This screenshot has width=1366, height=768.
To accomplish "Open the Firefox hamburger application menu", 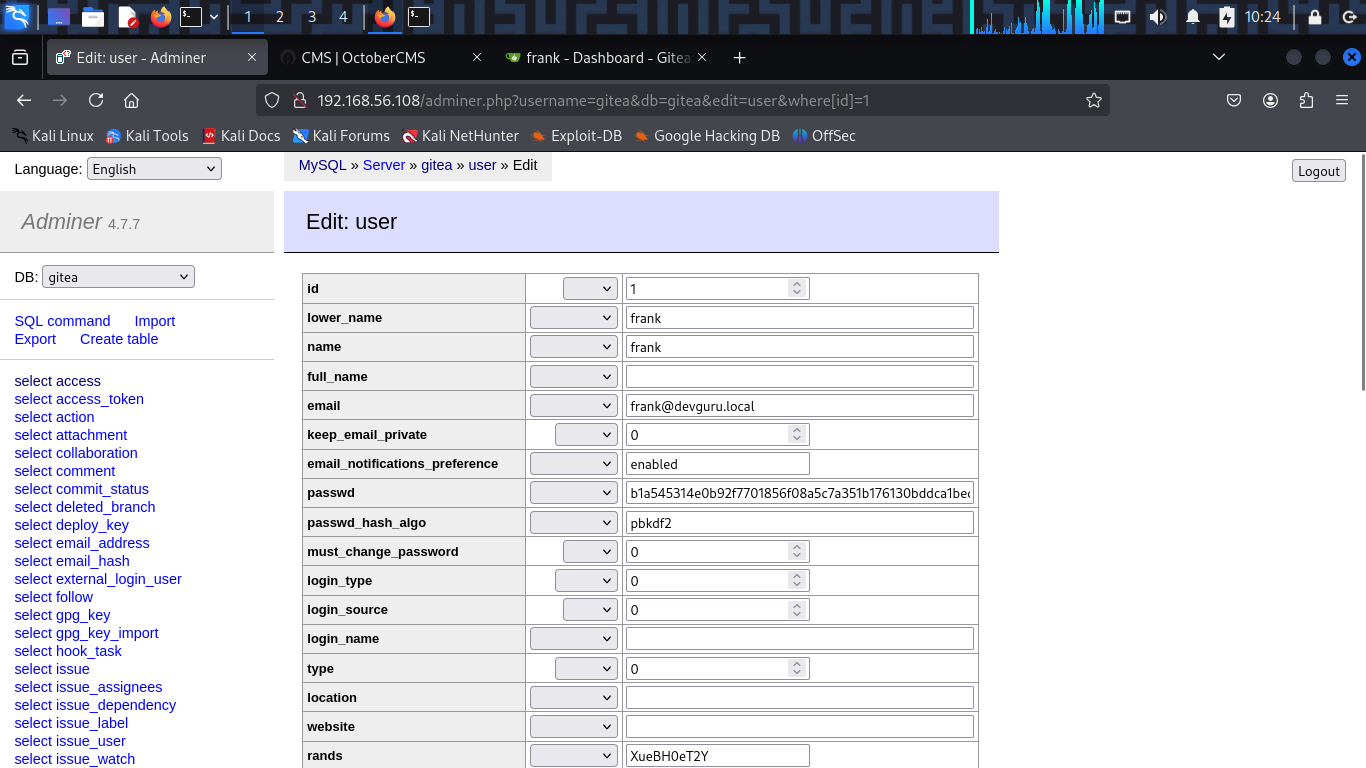I will tap(1342, 100).
